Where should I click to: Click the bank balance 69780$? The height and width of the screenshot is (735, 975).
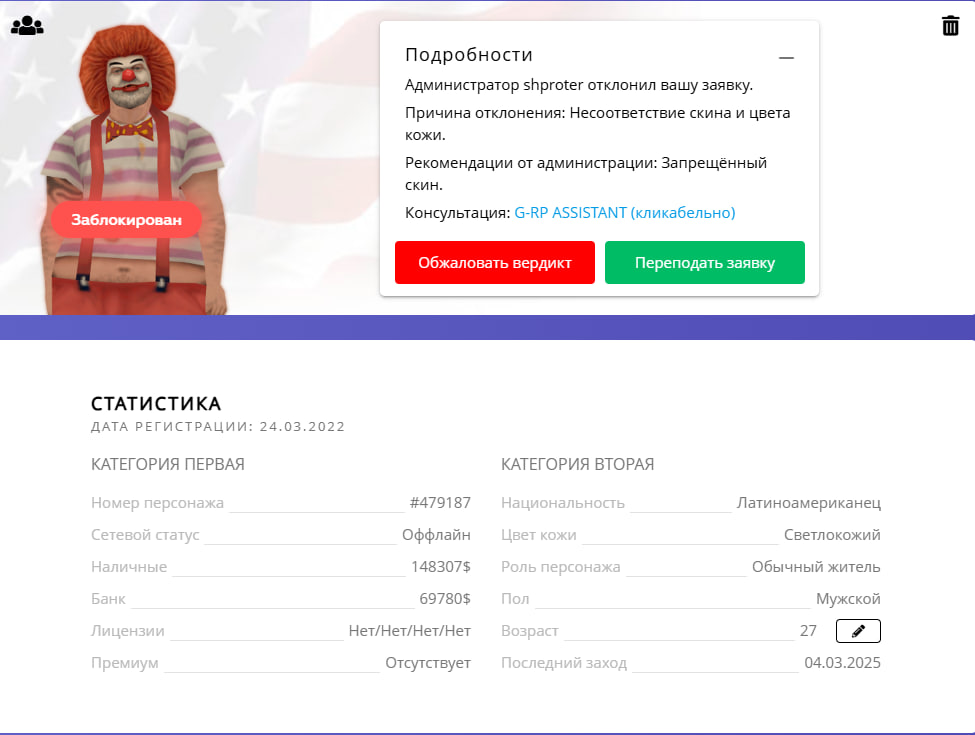click(444, 599)
